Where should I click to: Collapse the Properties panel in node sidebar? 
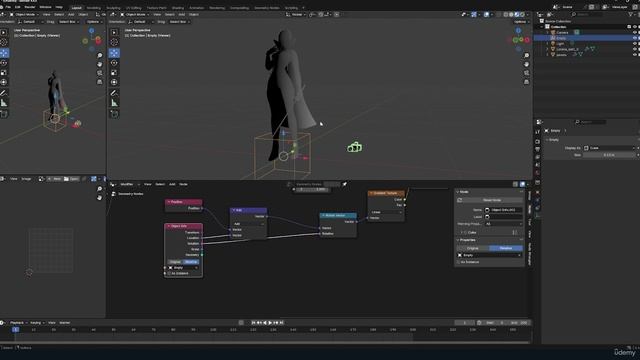[458, 240]
